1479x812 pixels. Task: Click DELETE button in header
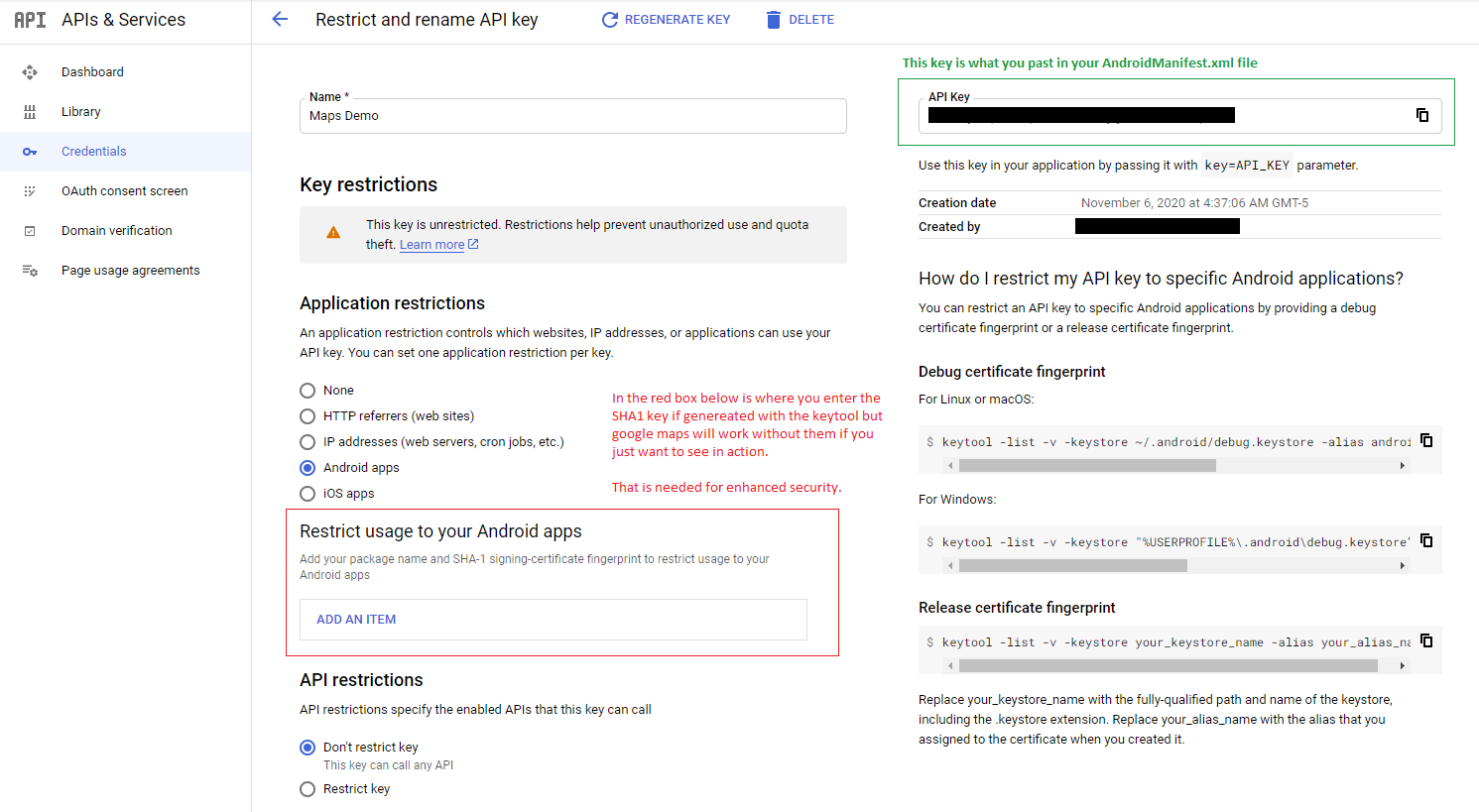point(800,20)
